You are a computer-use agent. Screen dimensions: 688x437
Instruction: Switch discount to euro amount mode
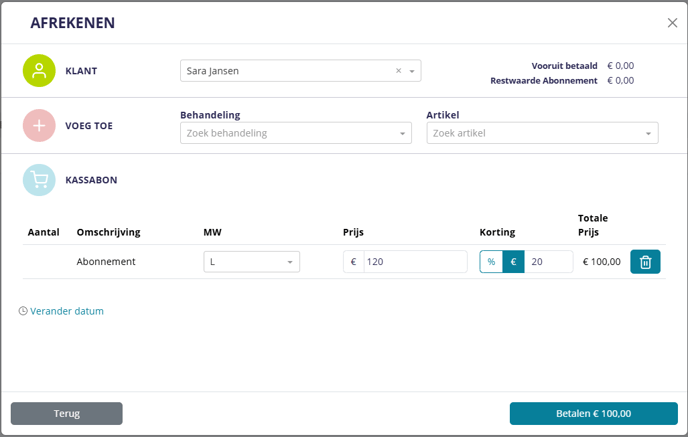513,262
